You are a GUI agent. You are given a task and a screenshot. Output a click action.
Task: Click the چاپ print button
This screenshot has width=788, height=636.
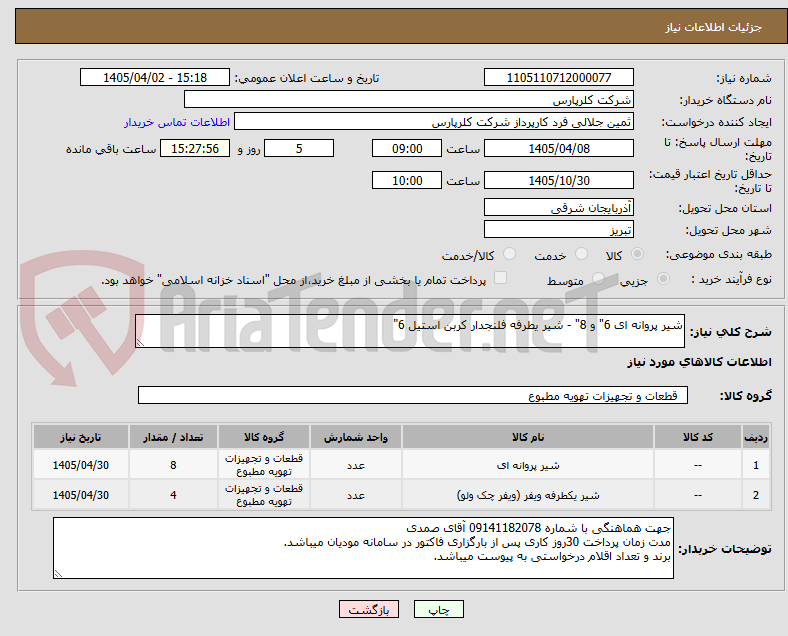tap(439, 609)
